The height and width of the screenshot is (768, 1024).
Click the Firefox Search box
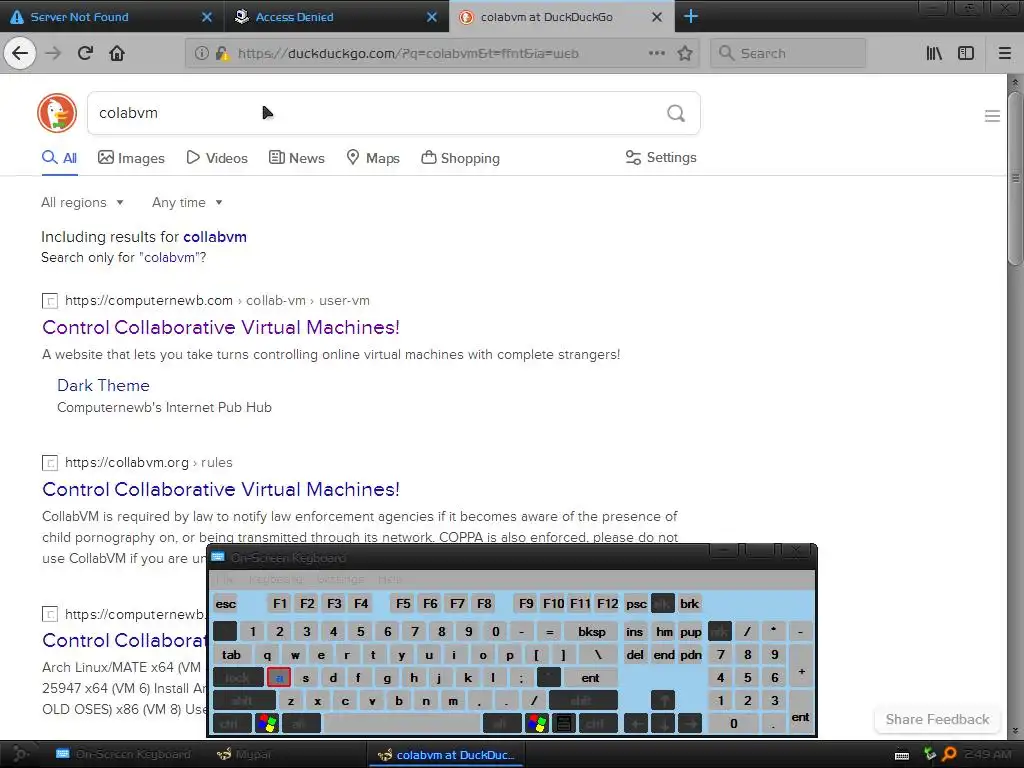788,53
